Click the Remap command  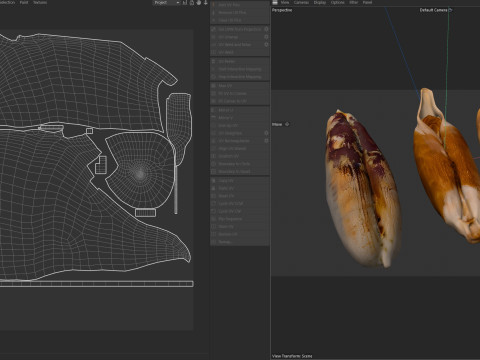(240, 242)
